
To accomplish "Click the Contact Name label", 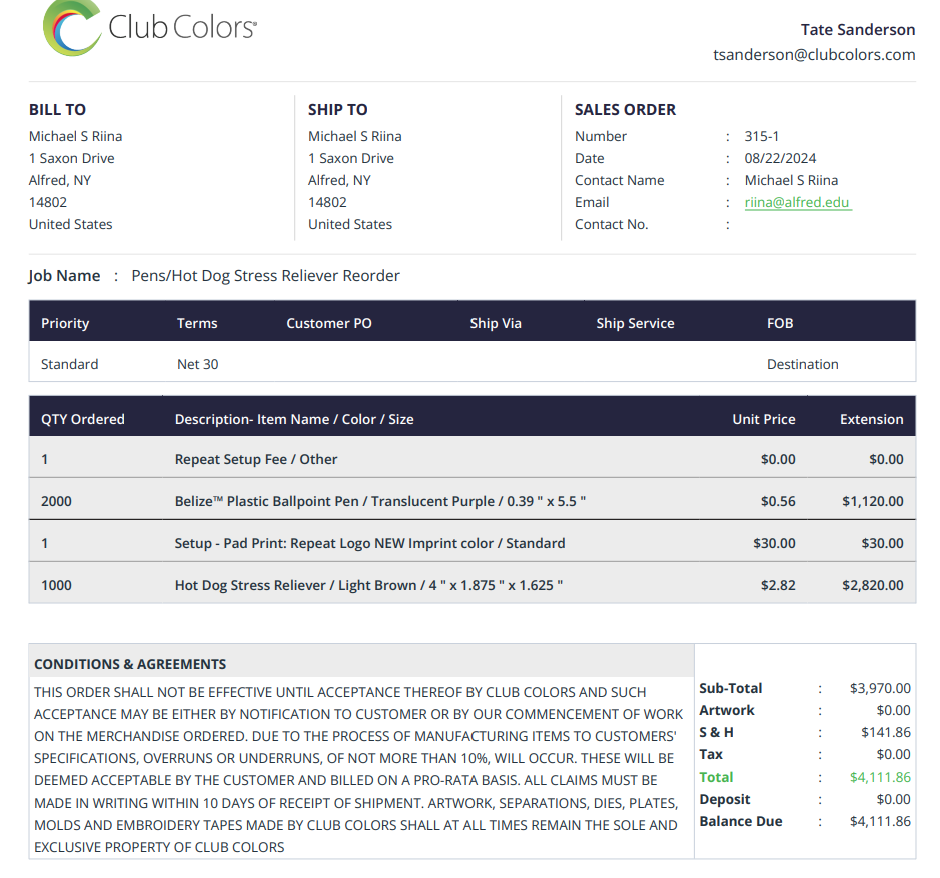I will coord(619,180).
